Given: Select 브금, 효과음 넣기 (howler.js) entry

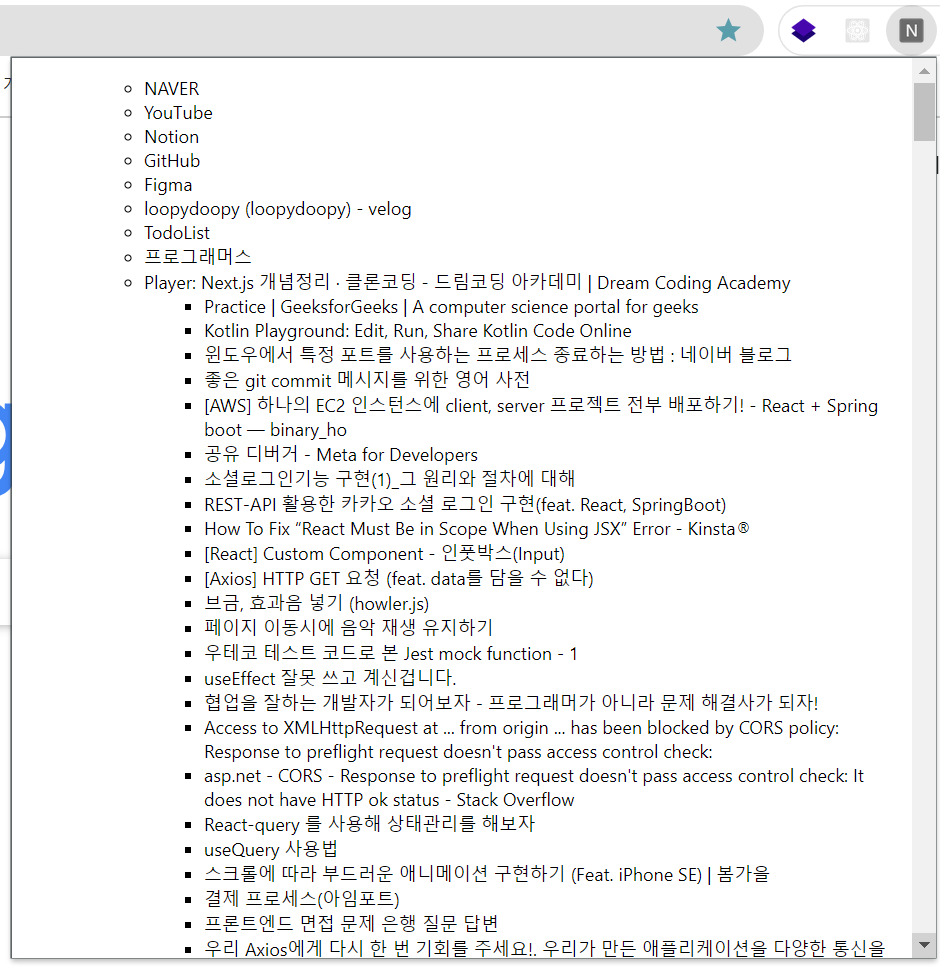Looking at the screenshot, I should coord(316,604).
